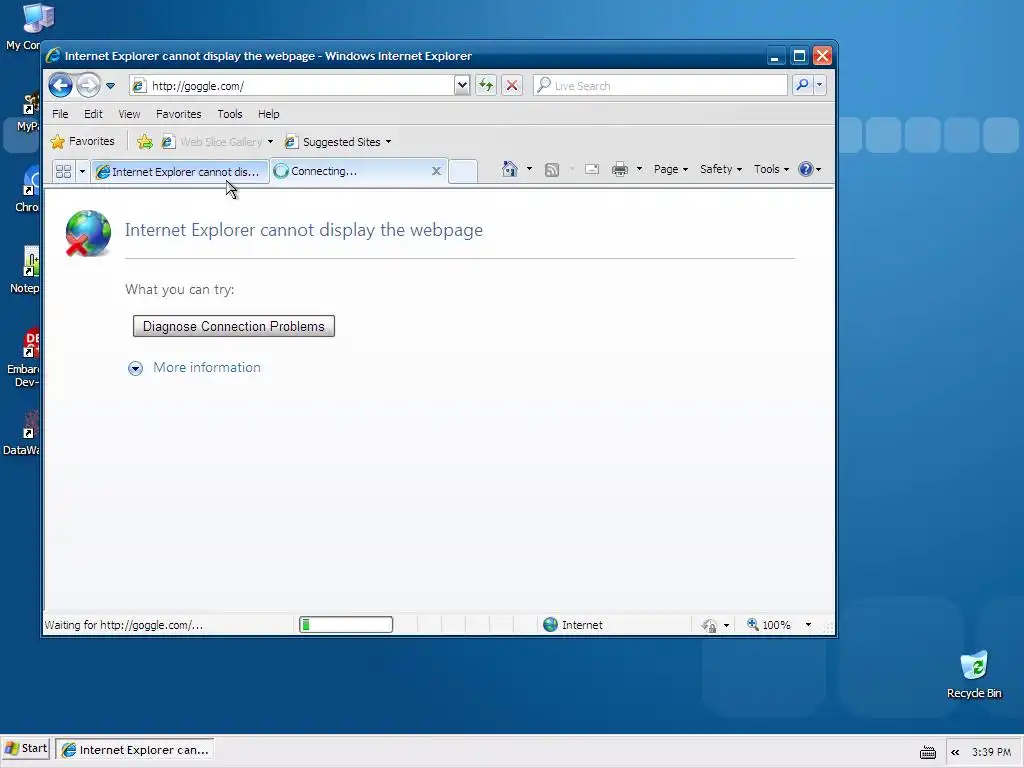Image resolution: width=1024 pixels, height=768 pixels.
Task: Open the Edit menu
Action: 93,114
